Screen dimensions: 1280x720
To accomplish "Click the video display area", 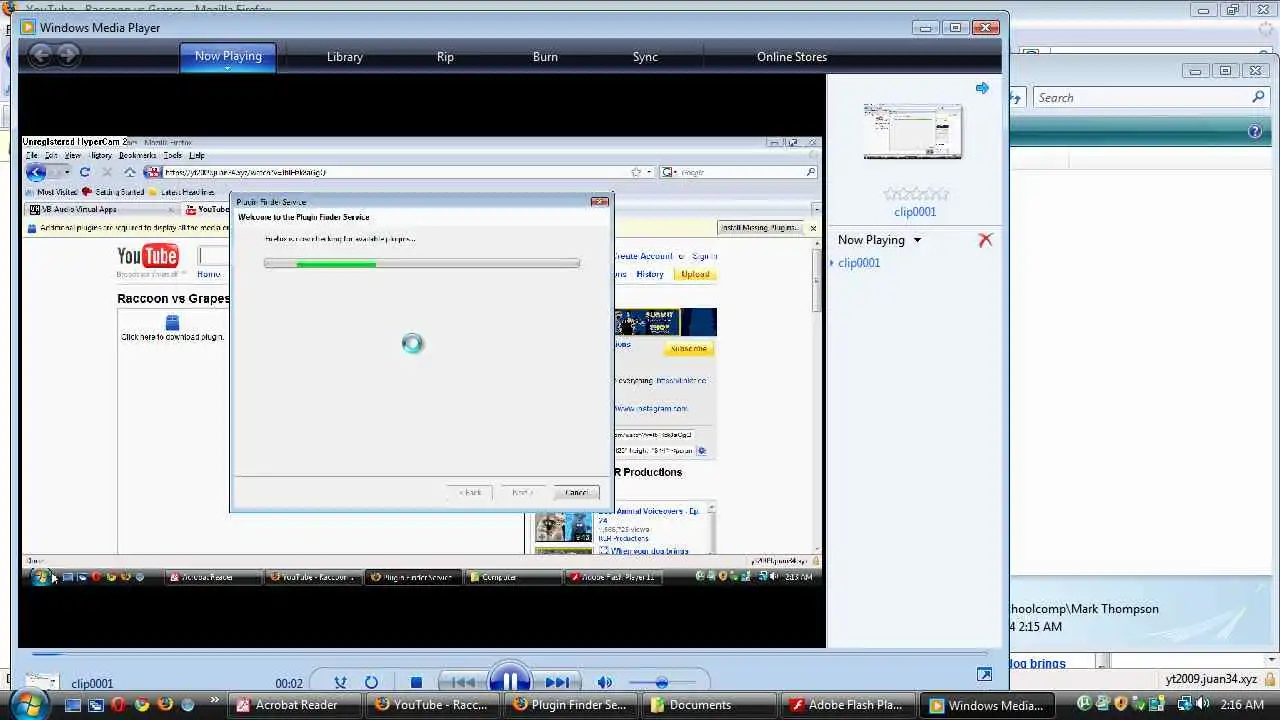I will click(x=422, y=360).
